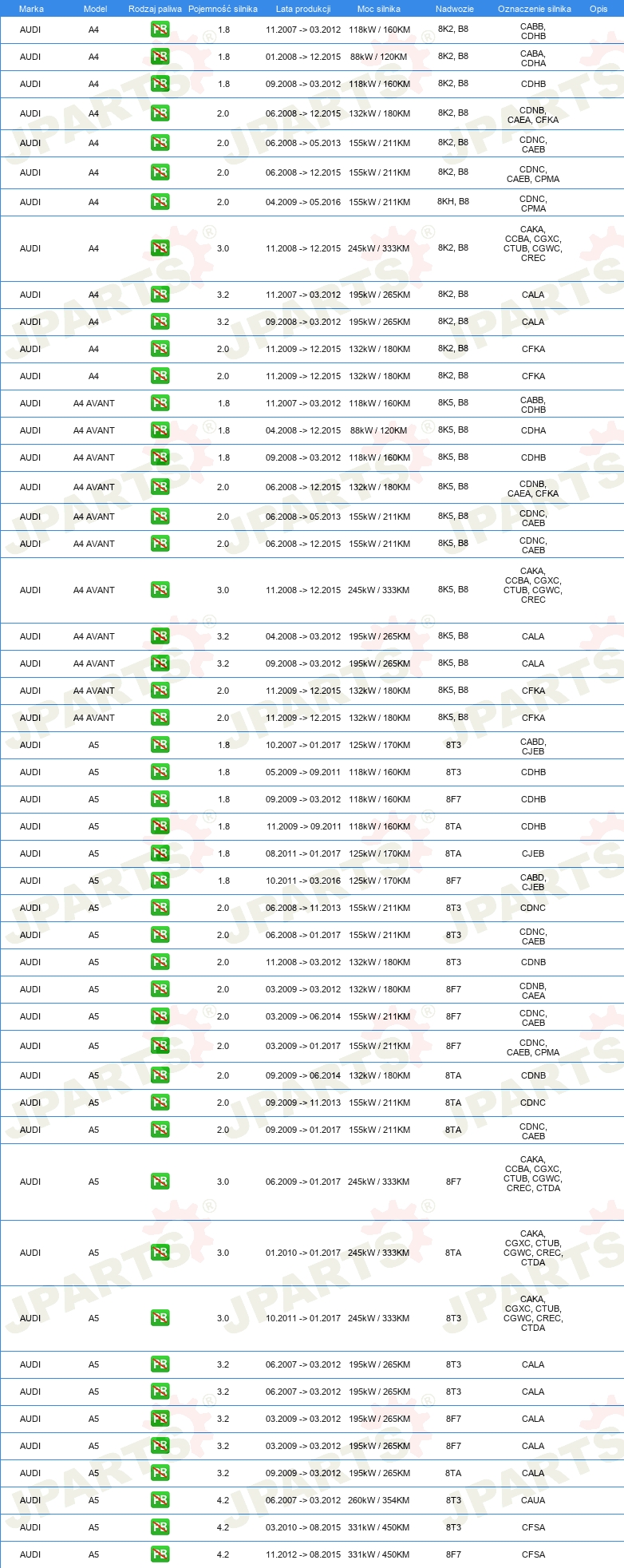Select engine code 'CAUA' cell

(x=533, y=1500)
